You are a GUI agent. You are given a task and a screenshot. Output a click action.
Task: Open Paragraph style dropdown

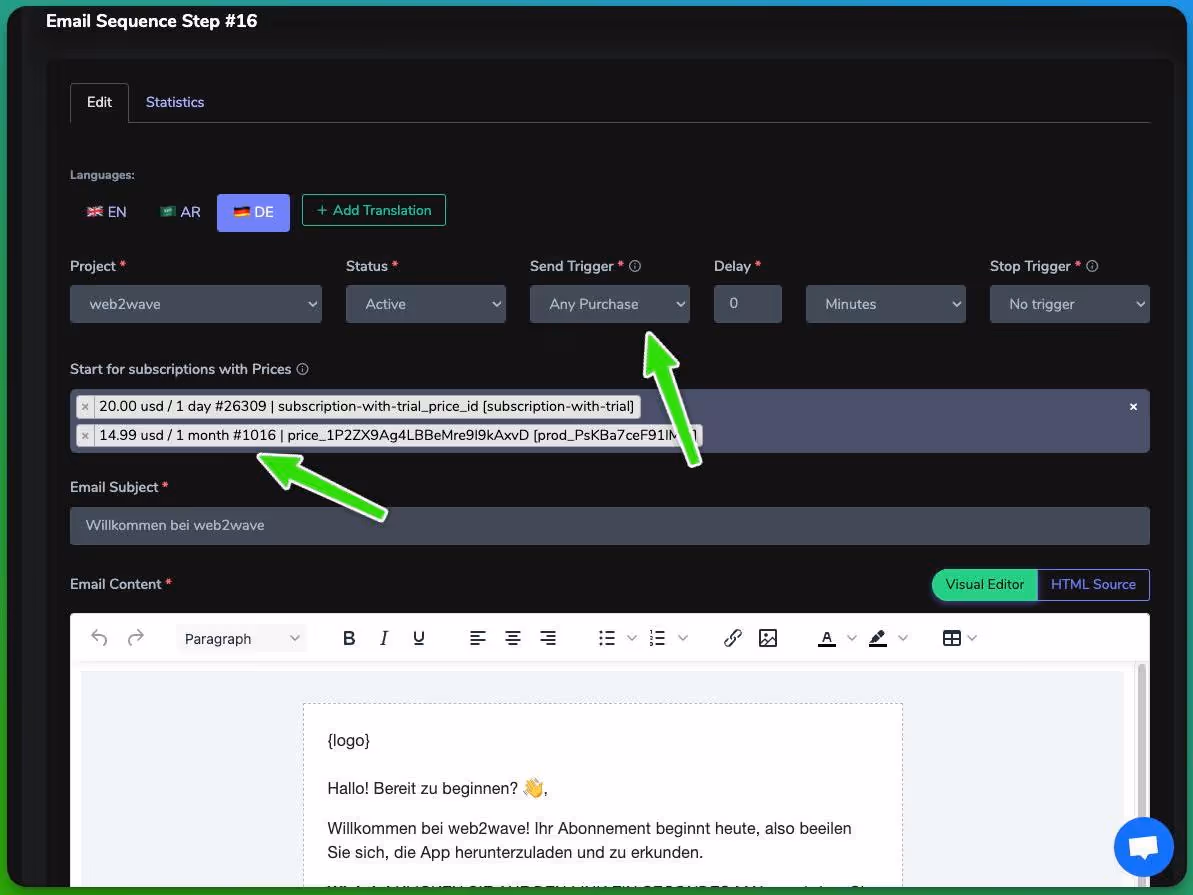[241, 638]
